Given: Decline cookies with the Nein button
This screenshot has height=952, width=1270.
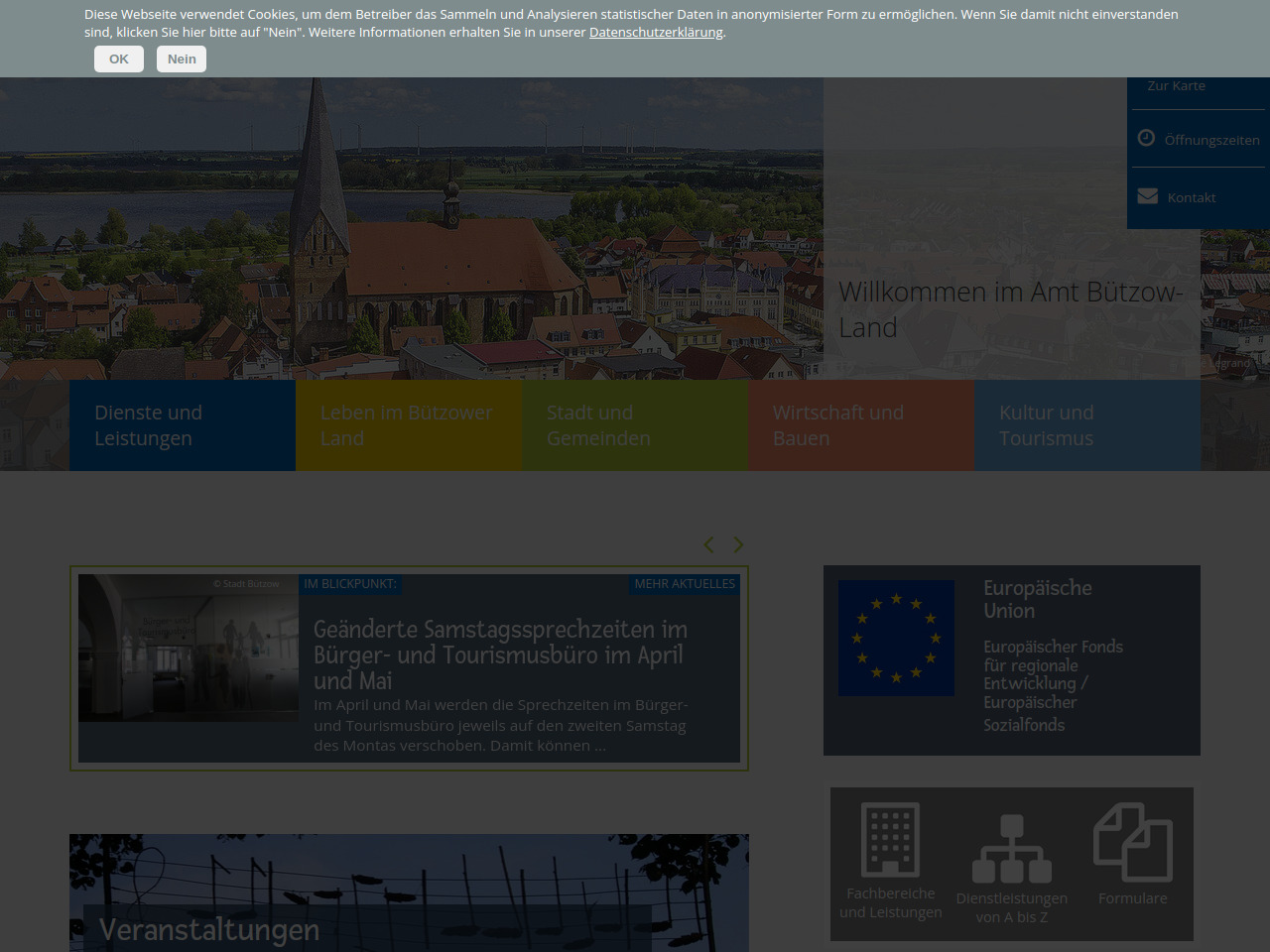Looking at the screenshot, I should point(182,59).
